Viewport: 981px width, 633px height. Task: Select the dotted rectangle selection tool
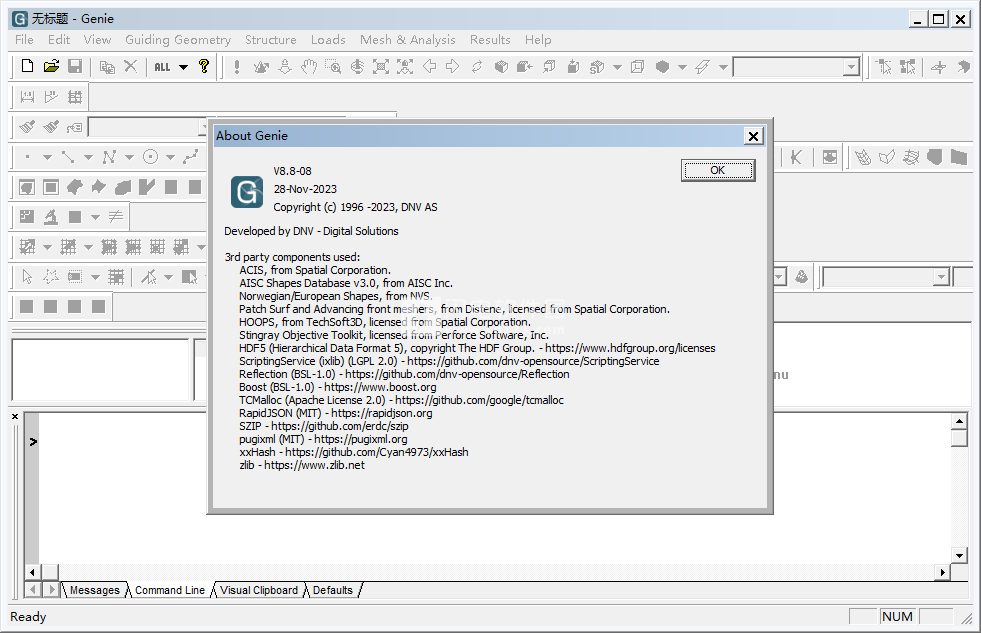pos(75,276)
